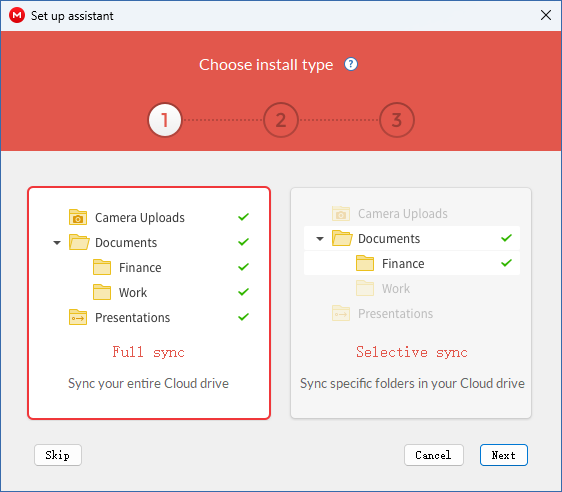The height and width of the screenshot is (492, 562).
Task: Click dimmed 'Camera Uploads' label in Selective sync
Action: [403, 214]
